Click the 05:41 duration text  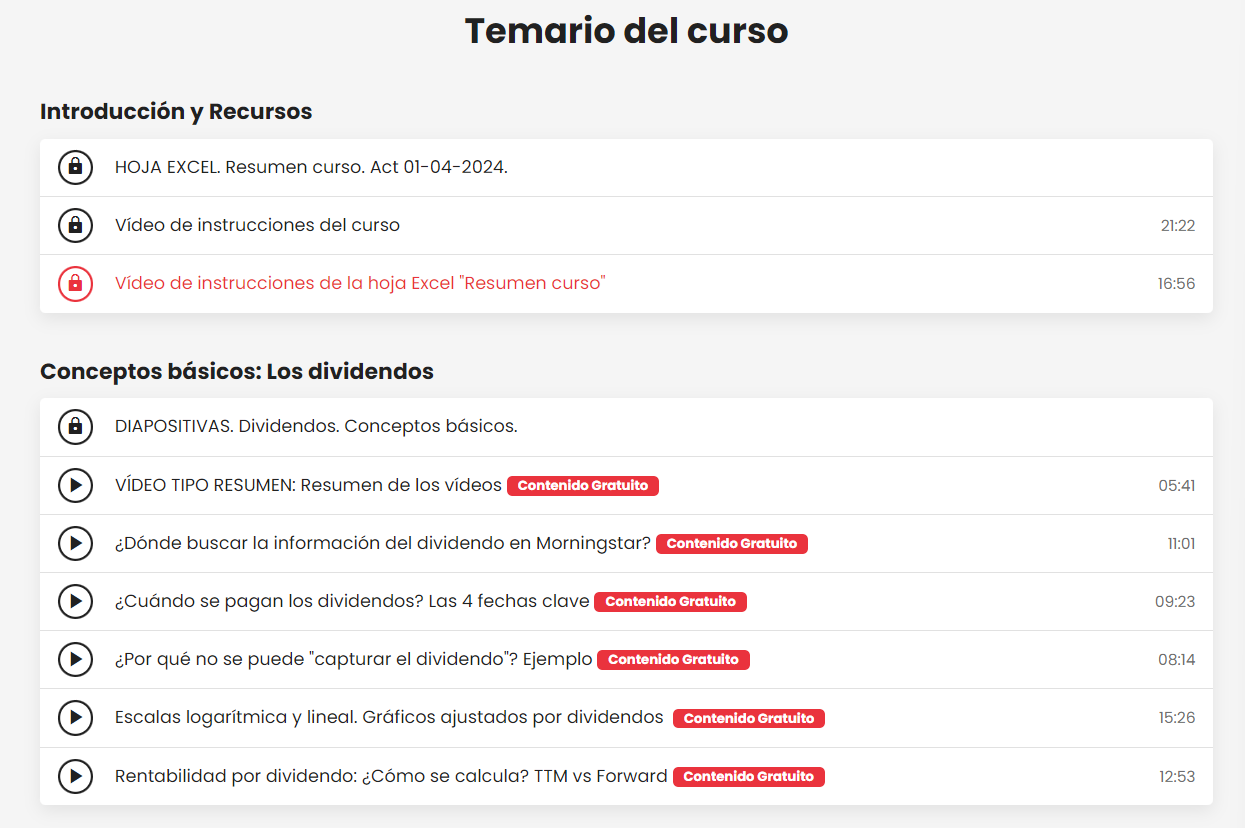(1177, 486)
